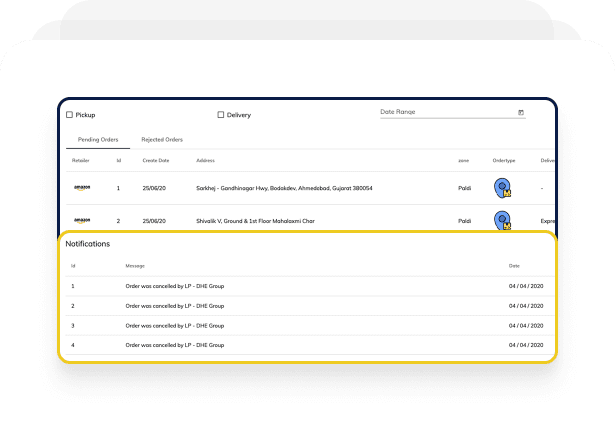615x421 pixels.
Task: Focus the Date Range input field
Action: (x=453, y=112)
